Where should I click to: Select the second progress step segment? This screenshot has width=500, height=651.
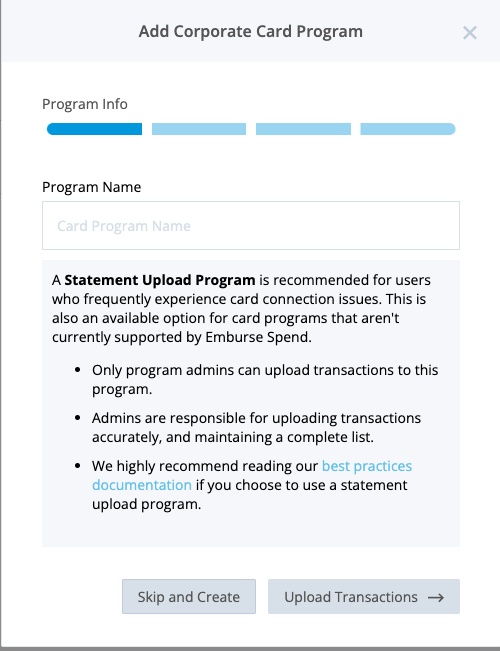click(199, 129)
